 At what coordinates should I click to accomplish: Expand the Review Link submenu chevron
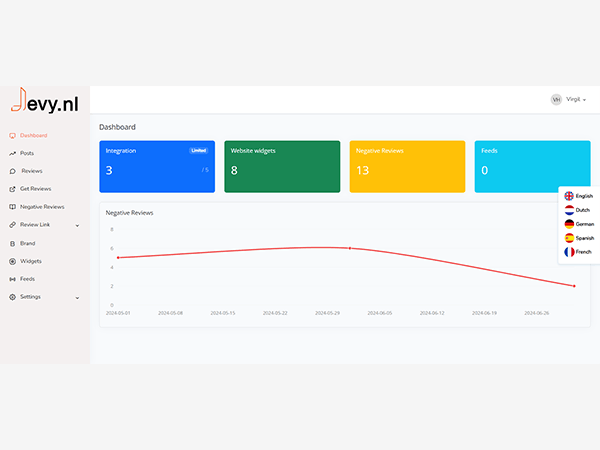77,225
